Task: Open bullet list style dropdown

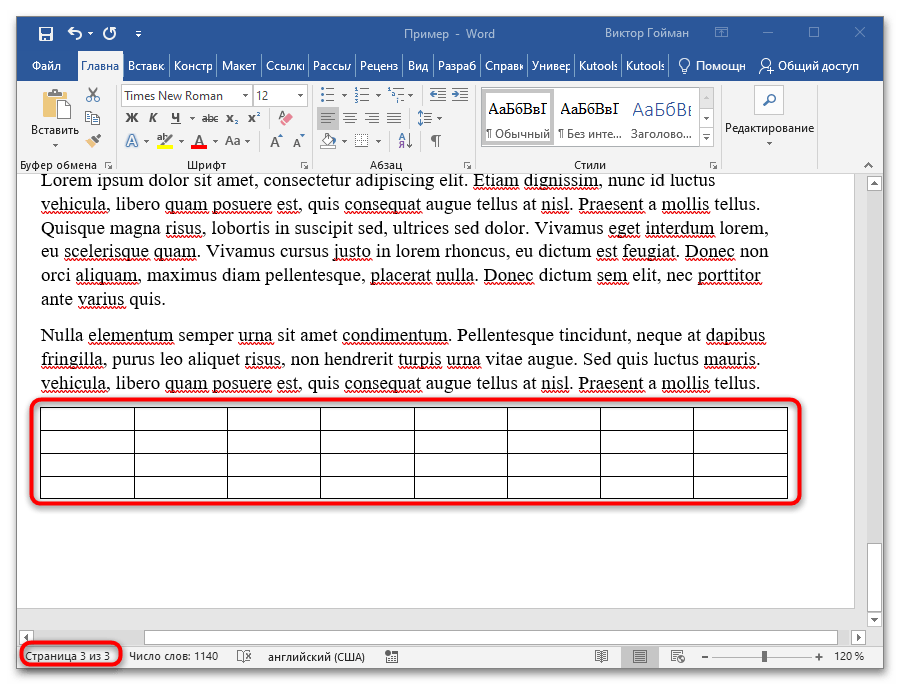Action: pyautogui.click(x=344, y=95)
